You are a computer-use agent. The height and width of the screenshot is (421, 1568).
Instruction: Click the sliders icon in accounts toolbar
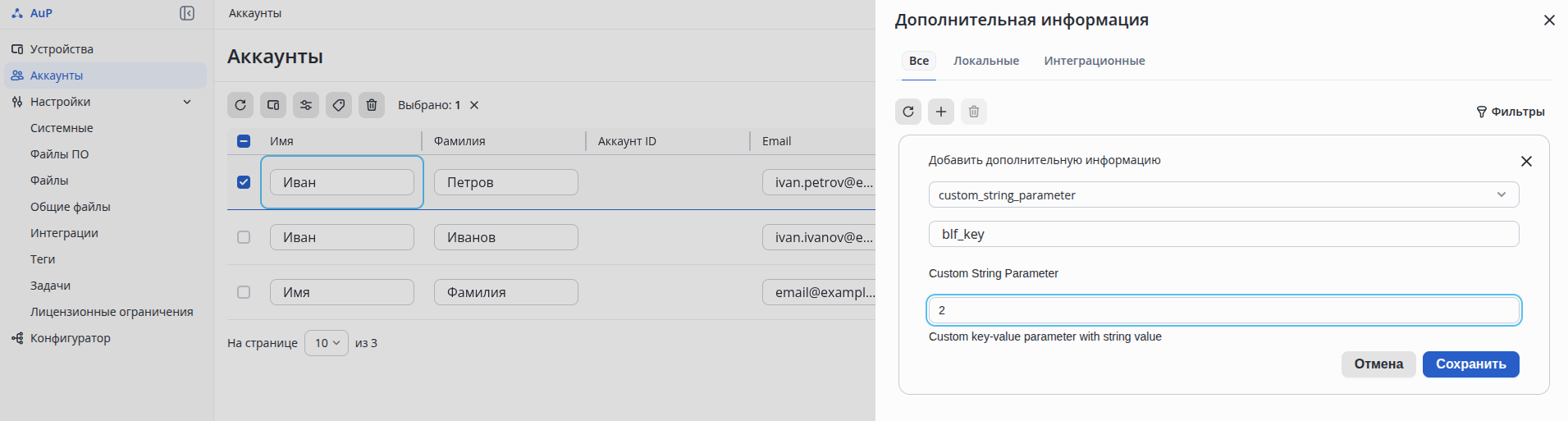306,105
